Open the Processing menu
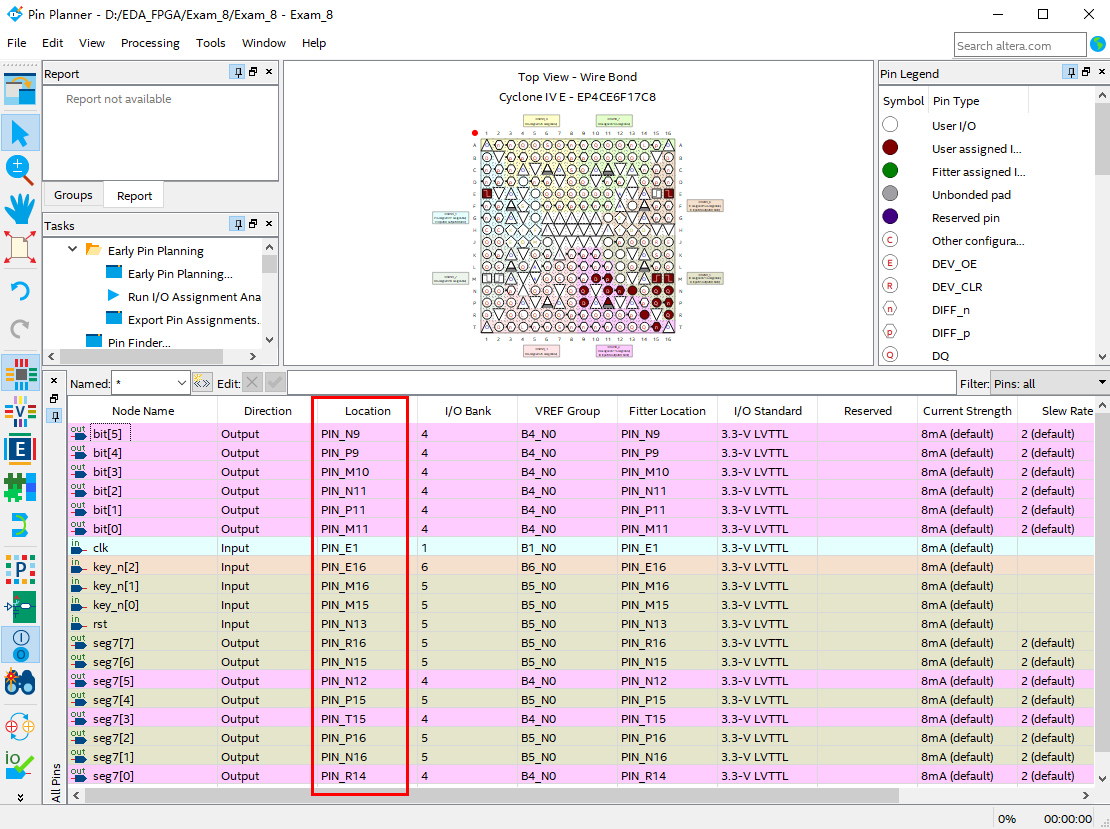Viewport: 1110px width, 829px height. [150, 43]
